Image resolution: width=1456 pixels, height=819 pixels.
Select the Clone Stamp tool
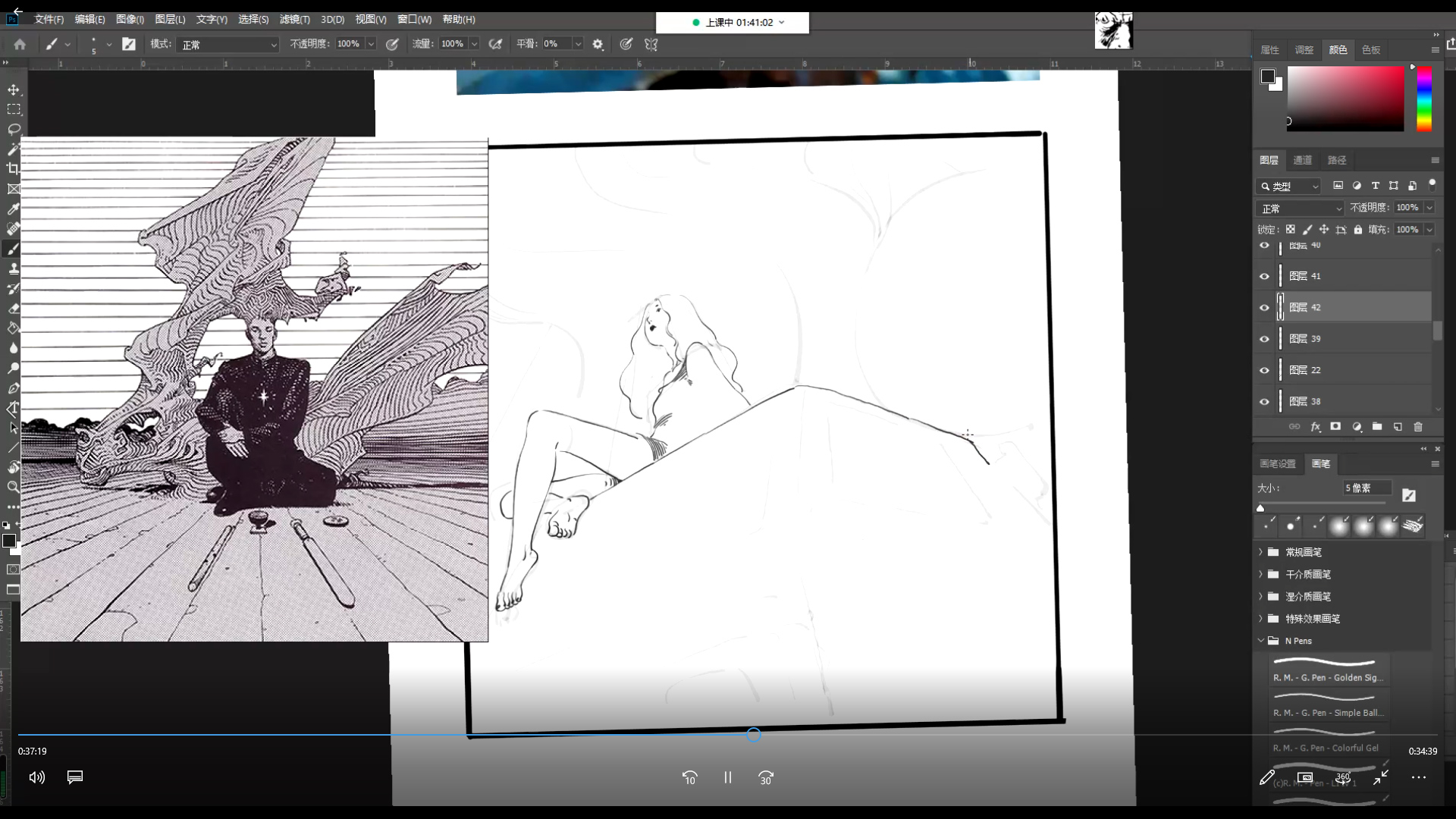14,268
